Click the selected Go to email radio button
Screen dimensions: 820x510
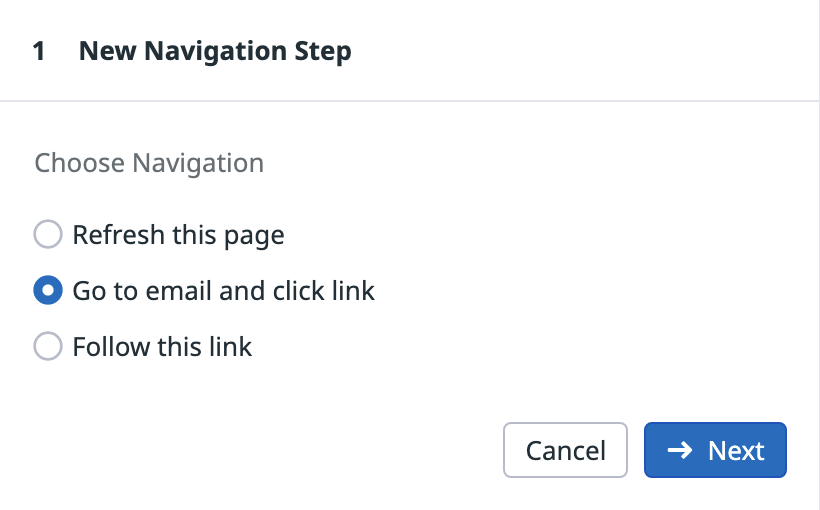[47, 291]
